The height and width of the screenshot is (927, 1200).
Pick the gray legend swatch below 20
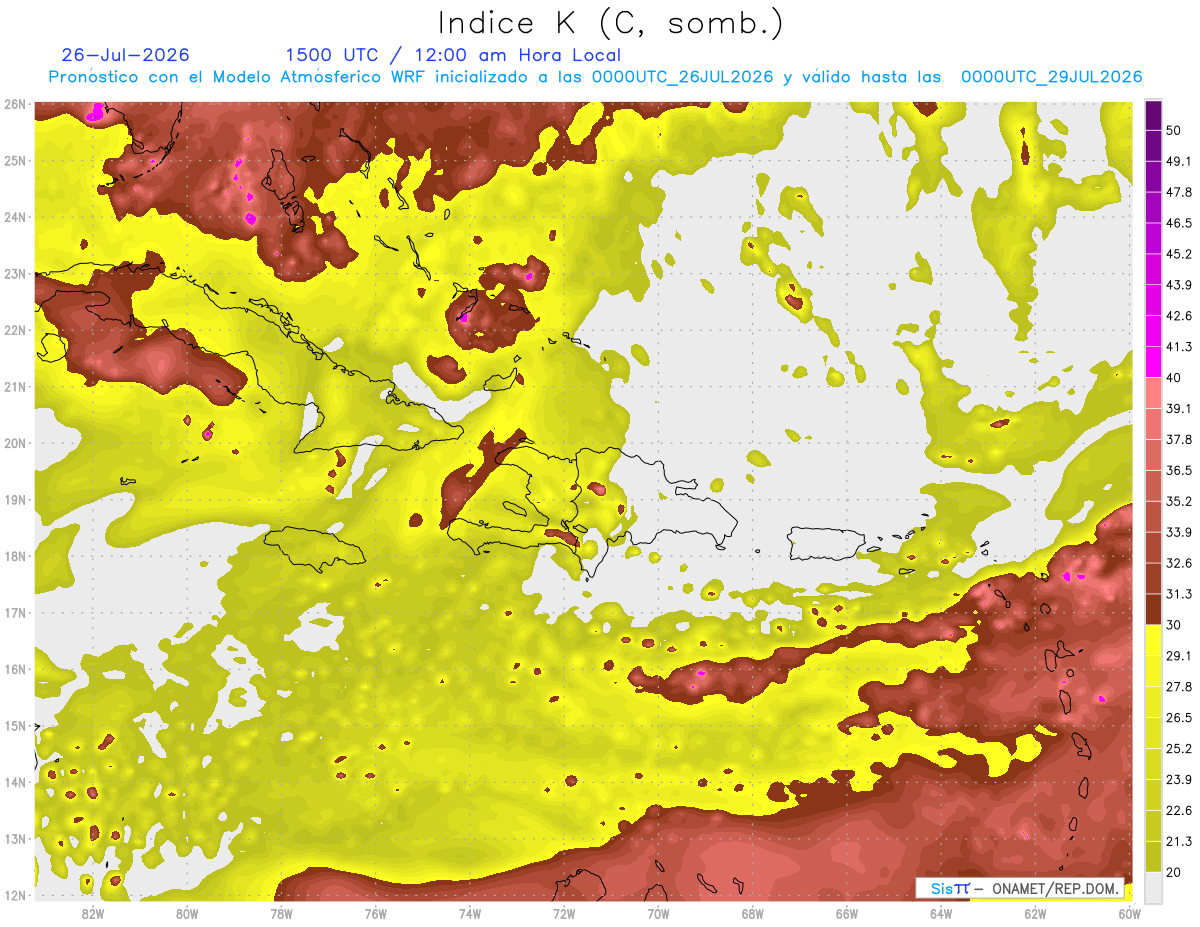click(1153, 887)
